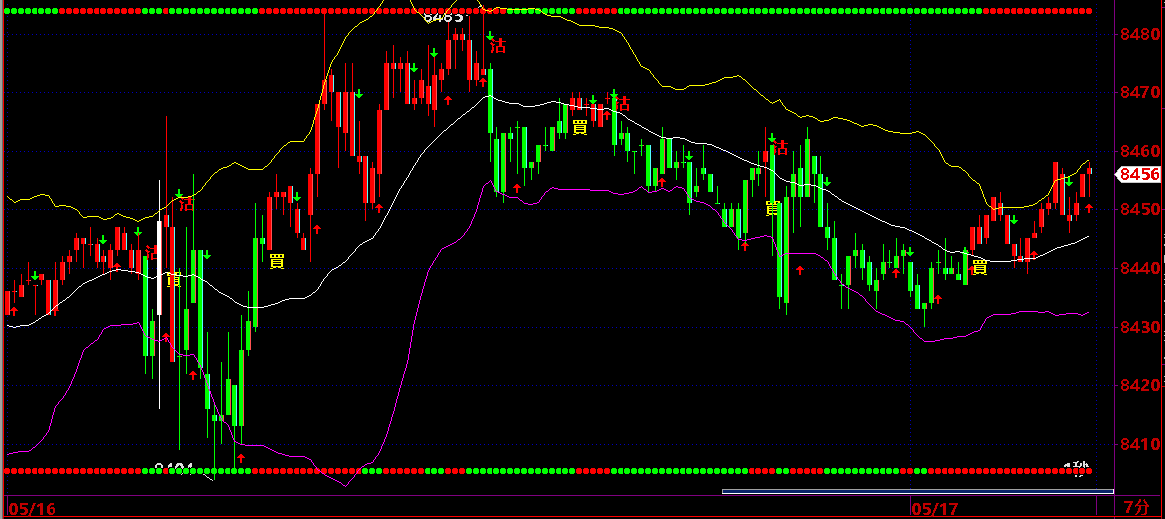1165x519 pixels.
Task: Click the 8470 price axis label
Action: coord(1139,92)
